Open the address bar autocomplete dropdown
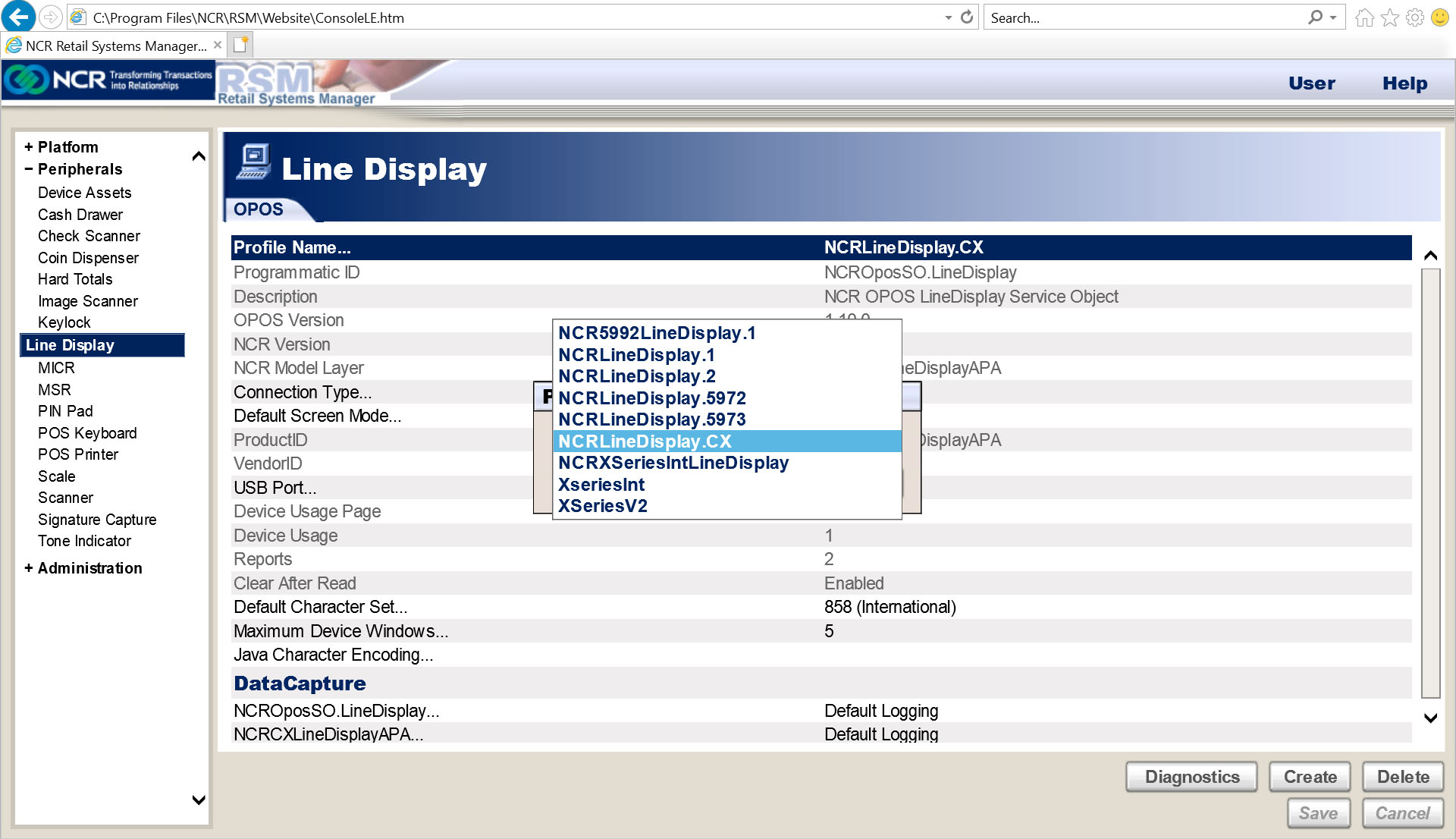The width and height of the screenshot is (1456, 839). click(948, 17)
